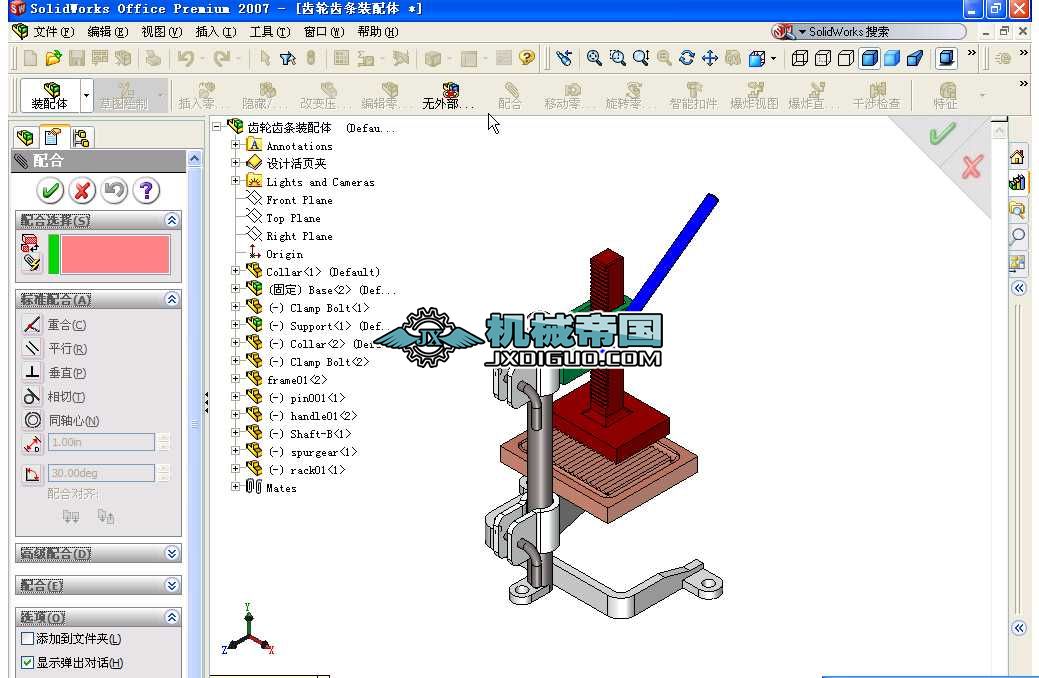Select Top Plane in the tree
The width and height of the screenshot is (1039, 678).
pos(293,218)
